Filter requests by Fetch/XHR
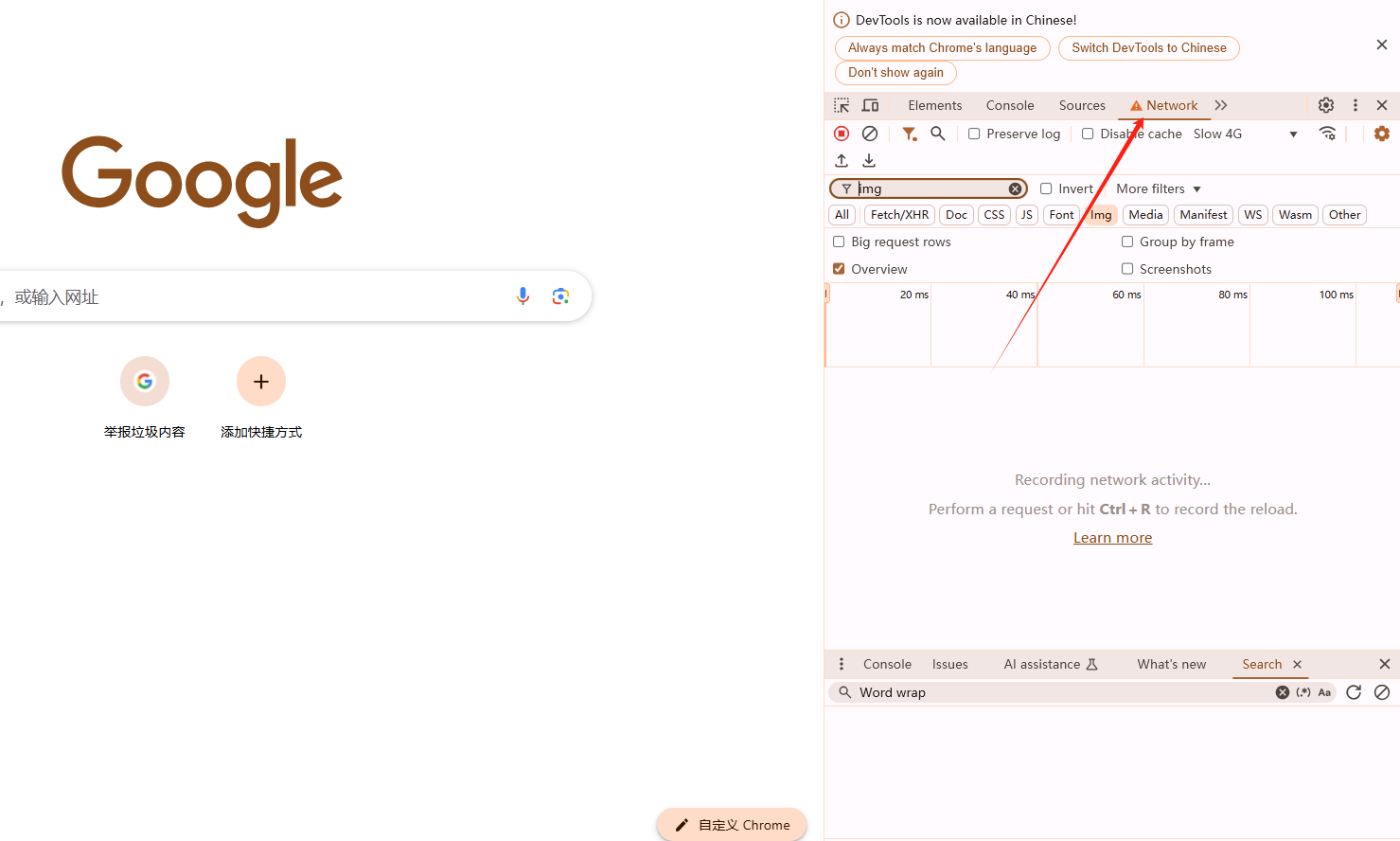The width and height of the screenshot is (1400, 841). click(899, 215)
